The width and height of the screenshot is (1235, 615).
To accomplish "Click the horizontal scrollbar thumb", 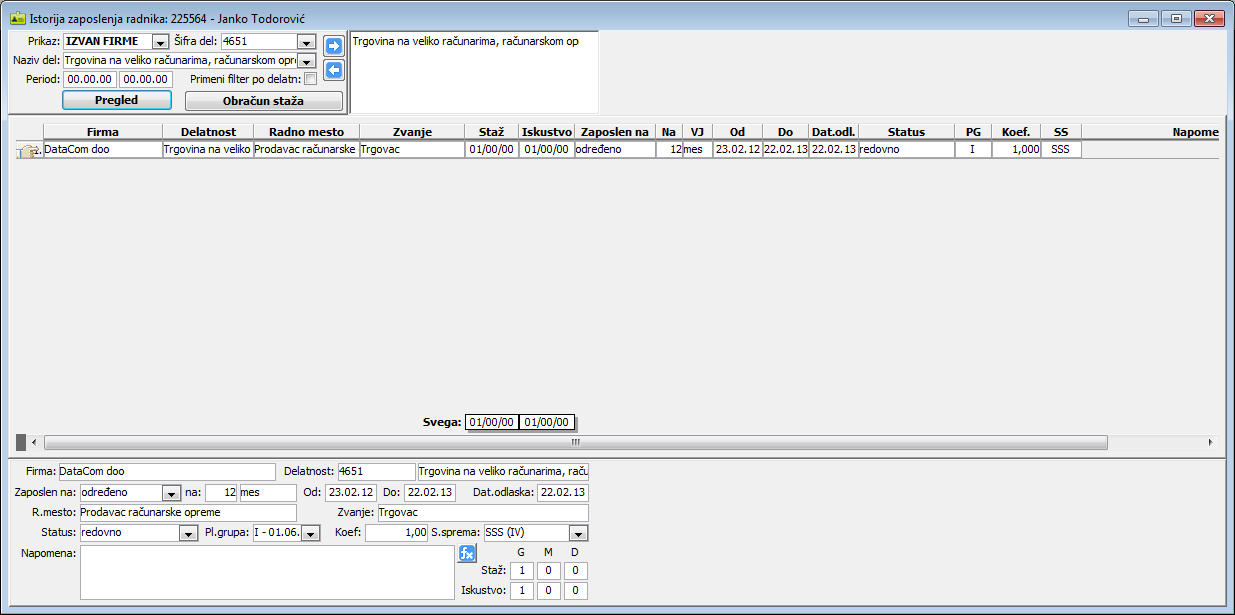I will coord(575,442).
